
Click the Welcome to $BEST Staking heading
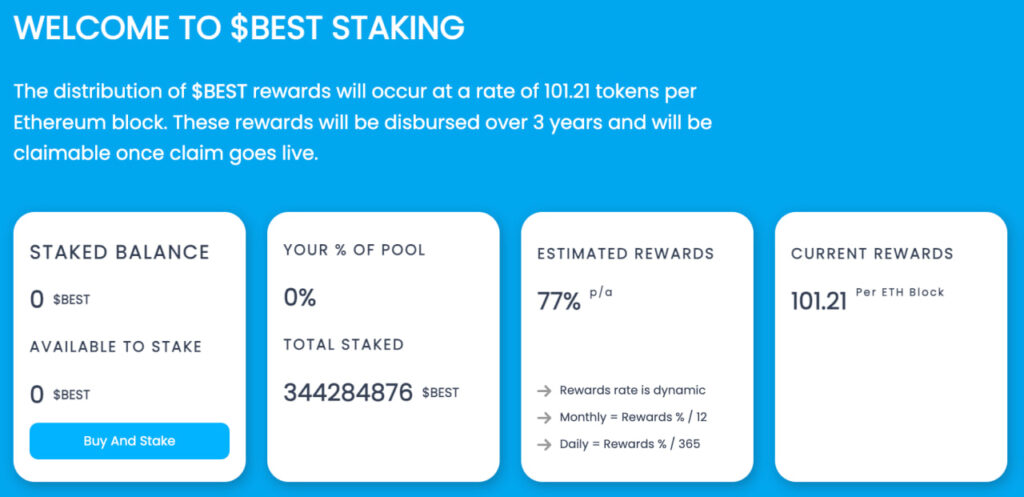pyautogui.click(x=239, y=27)
